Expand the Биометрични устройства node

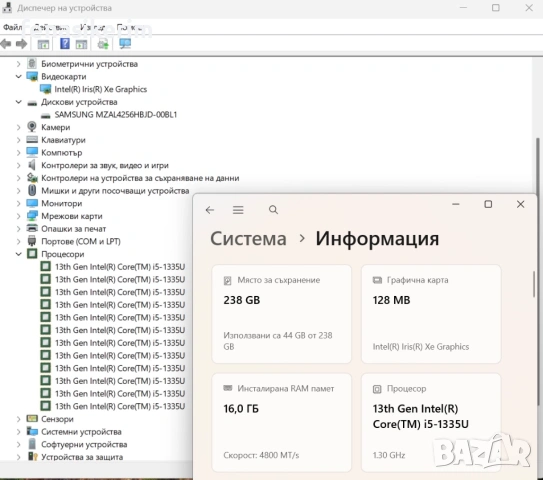18,64
